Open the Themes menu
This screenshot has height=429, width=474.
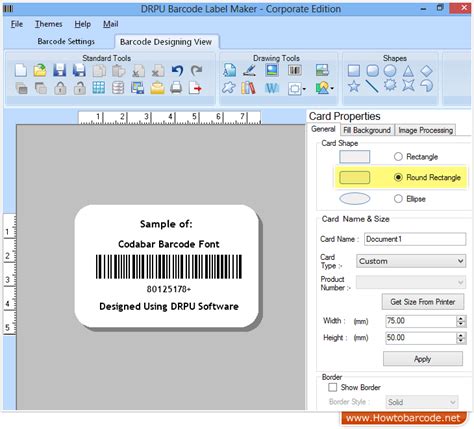pyautogui.click(x=49, y=24)
